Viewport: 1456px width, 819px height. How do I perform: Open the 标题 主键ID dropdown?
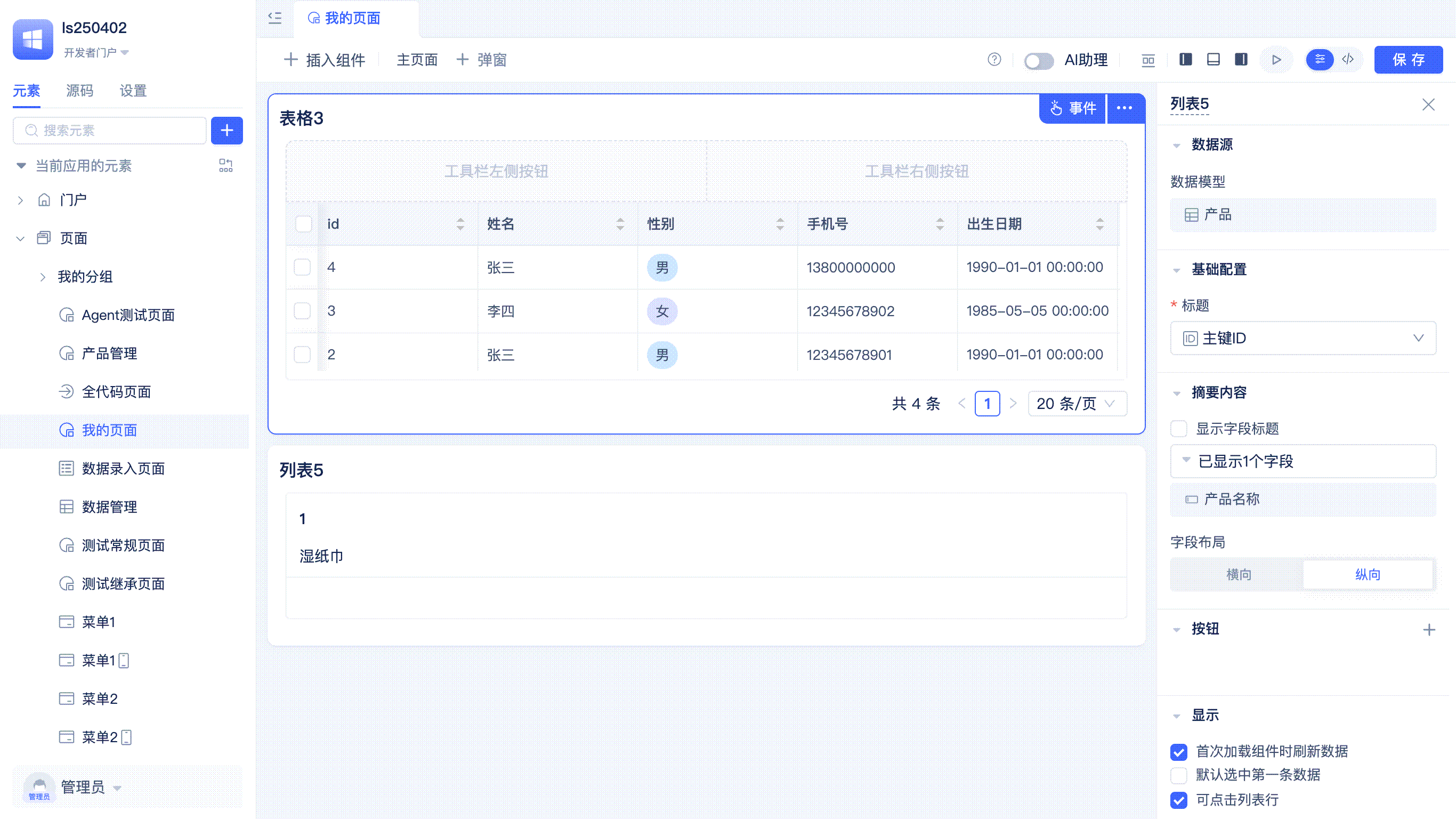1303,338
